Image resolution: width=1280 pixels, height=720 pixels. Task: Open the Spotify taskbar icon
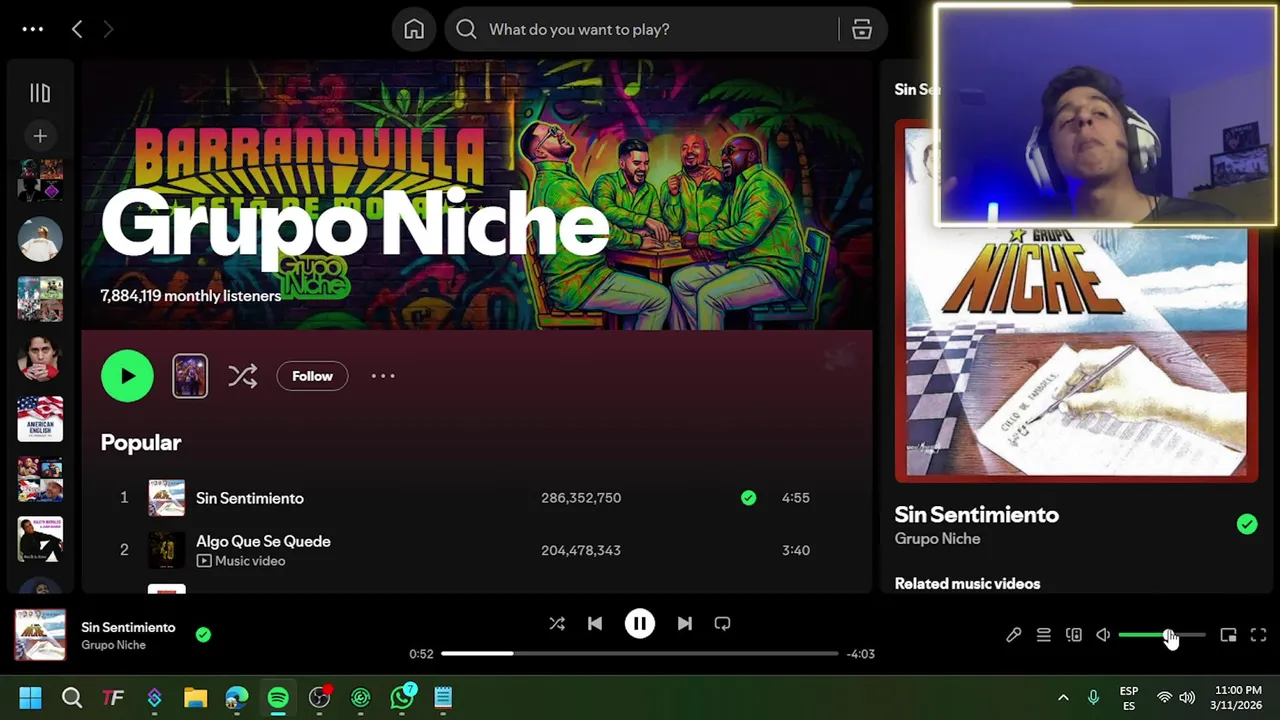(x=278, y=697)
